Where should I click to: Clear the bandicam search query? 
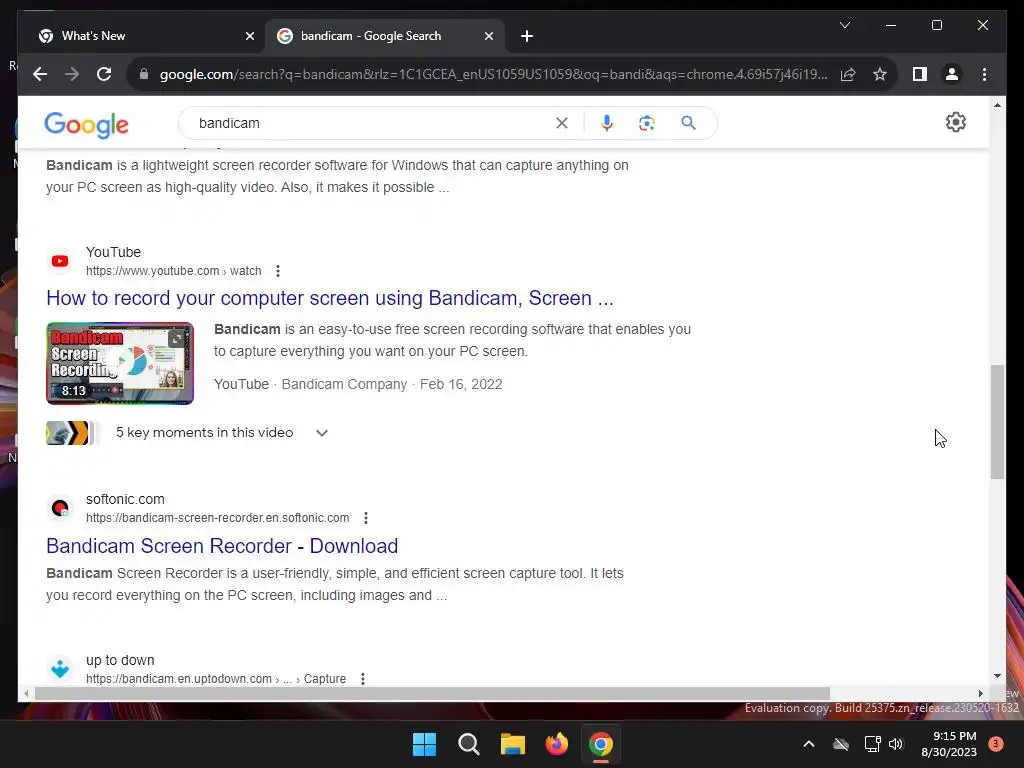(x=562, y=123)
